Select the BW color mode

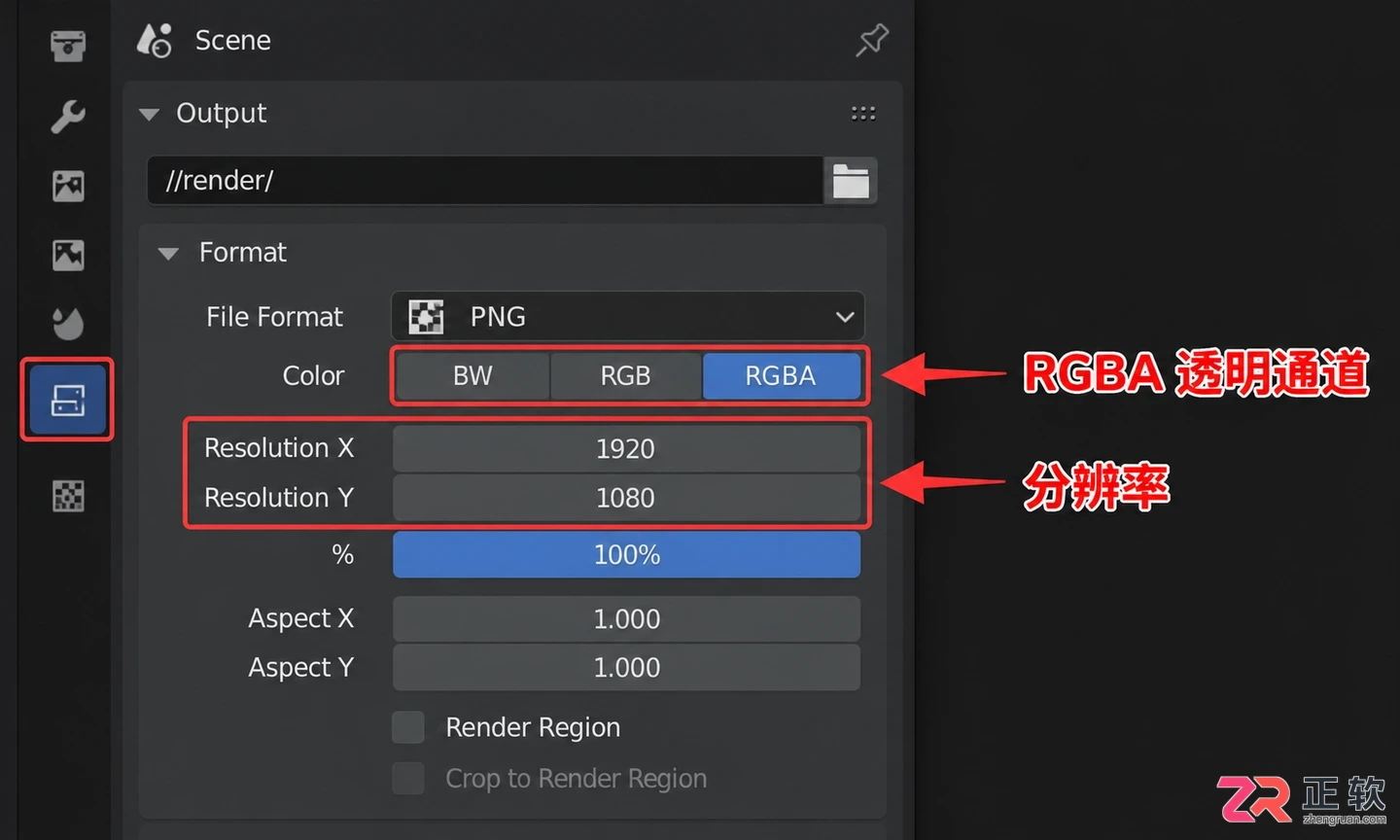click(x=472, y=376)
